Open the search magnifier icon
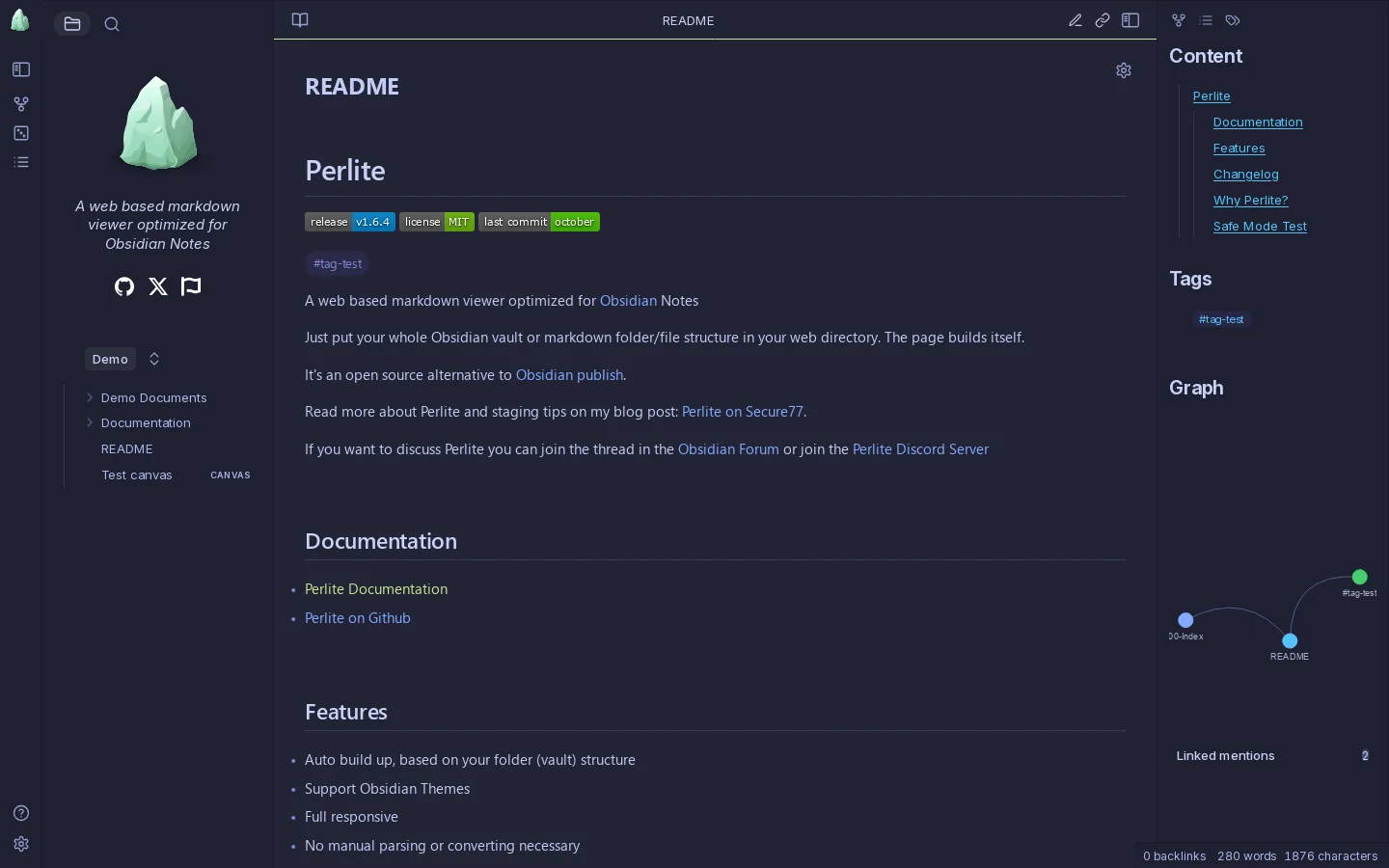Screen dimensions: 1389x868 [112, 24]
